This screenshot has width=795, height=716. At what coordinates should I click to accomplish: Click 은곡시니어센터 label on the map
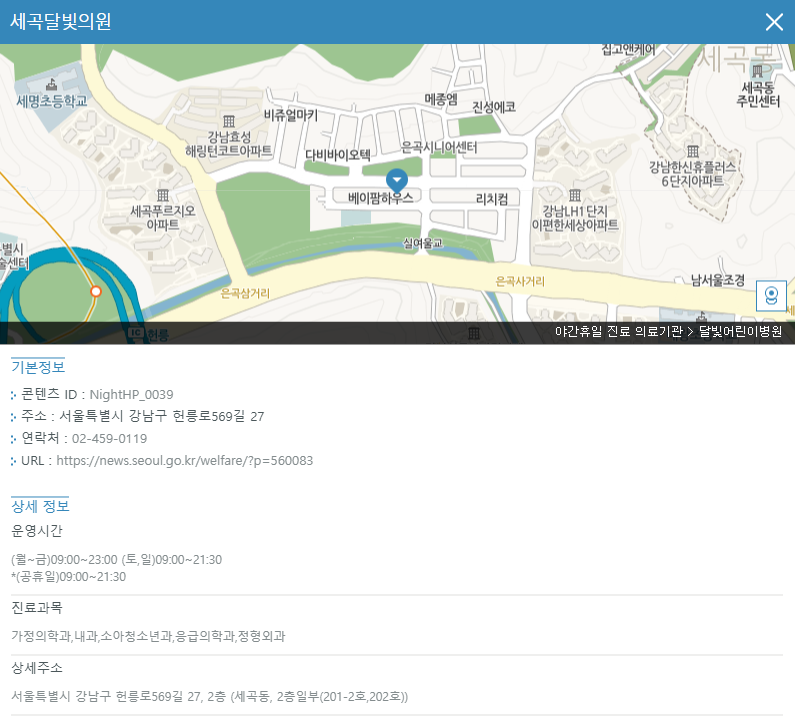coord(439,148)
